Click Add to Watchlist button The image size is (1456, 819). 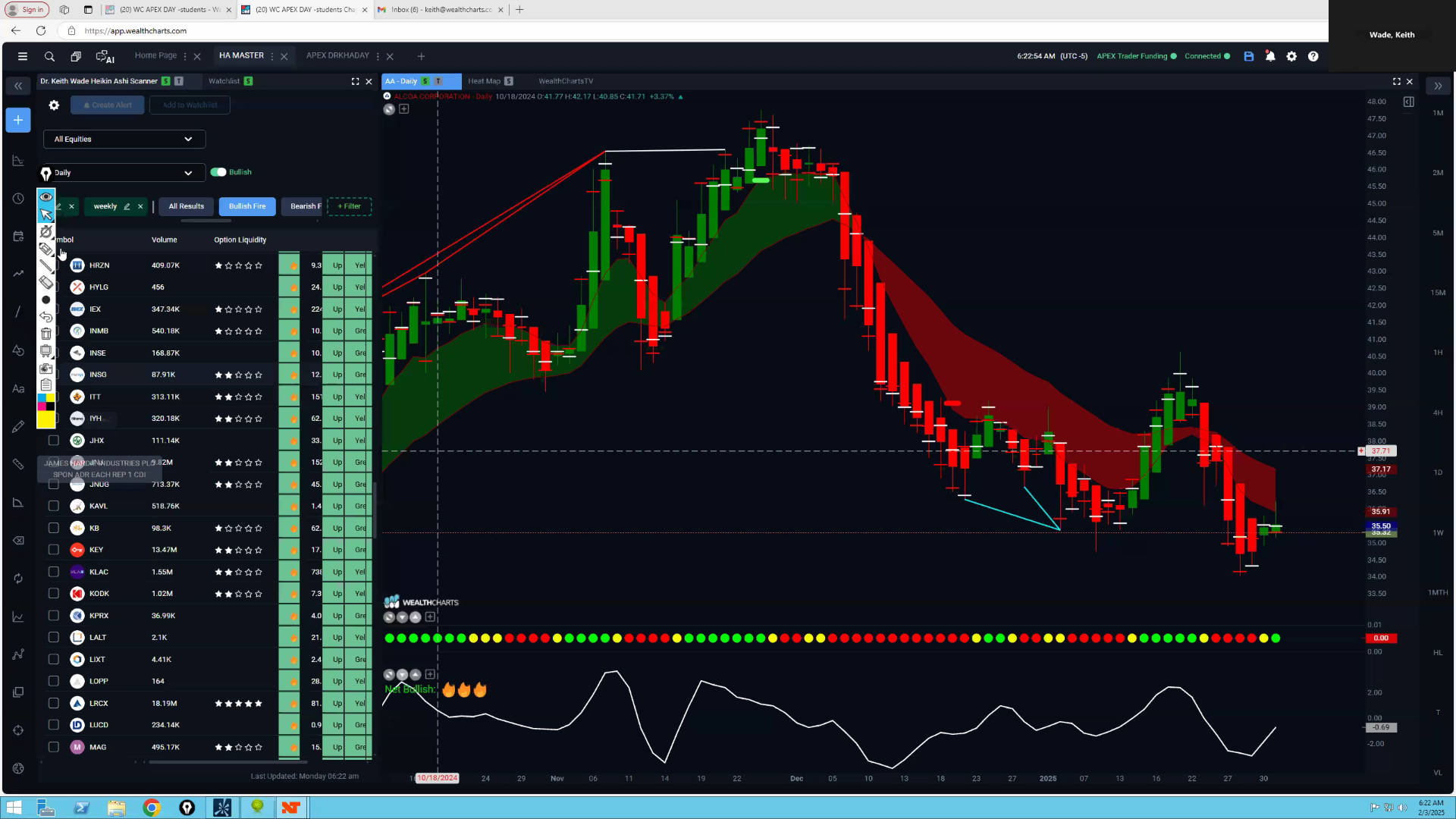click(190, 105)
